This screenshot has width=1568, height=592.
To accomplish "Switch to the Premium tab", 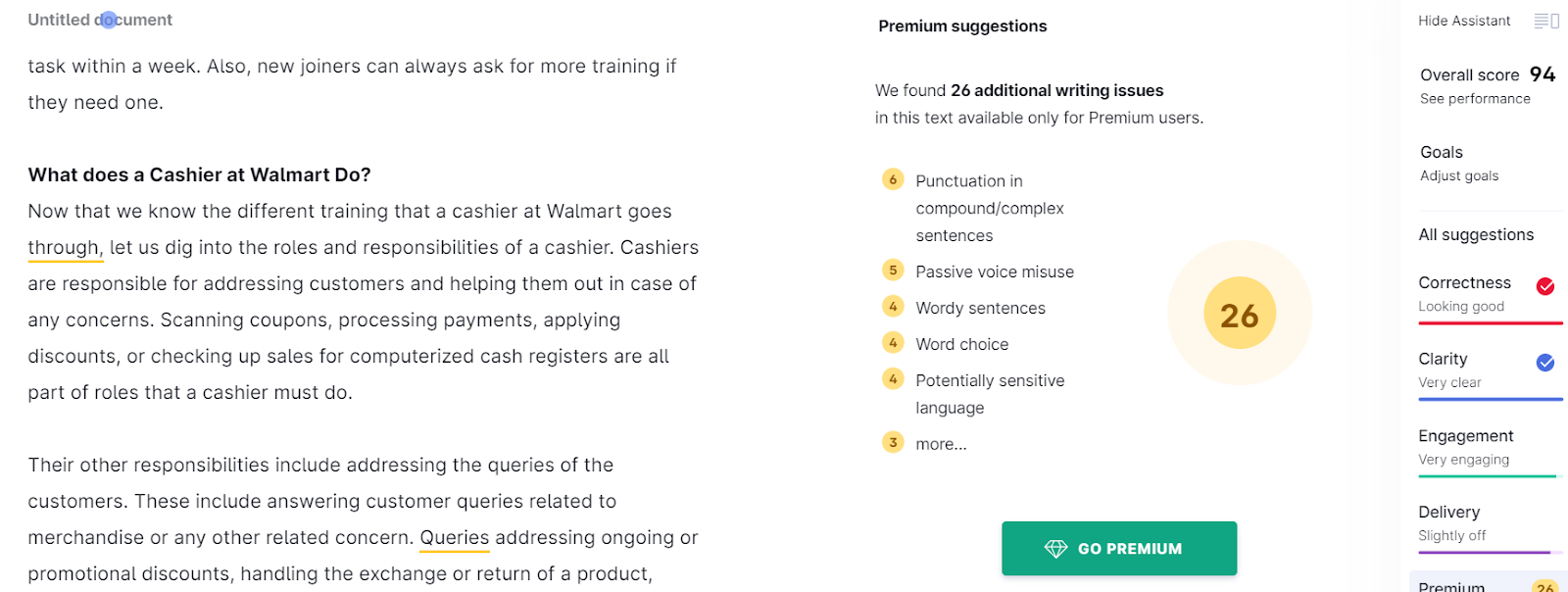I will coord(1451,585).
